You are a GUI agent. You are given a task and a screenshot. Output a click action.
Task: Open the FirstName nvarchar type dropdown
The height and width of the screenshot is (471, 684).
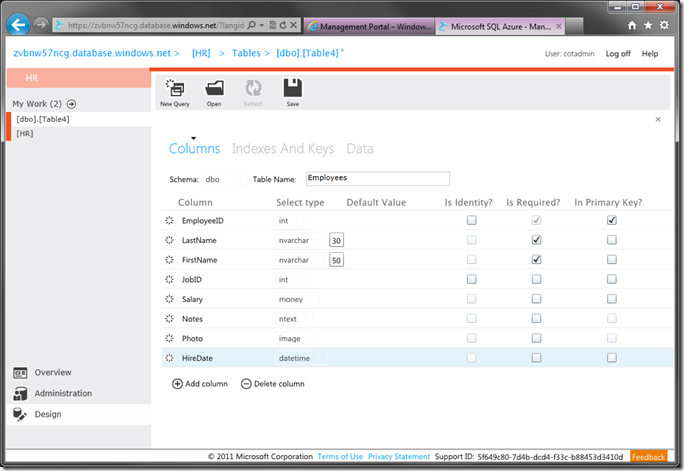[x=301, y=260]
